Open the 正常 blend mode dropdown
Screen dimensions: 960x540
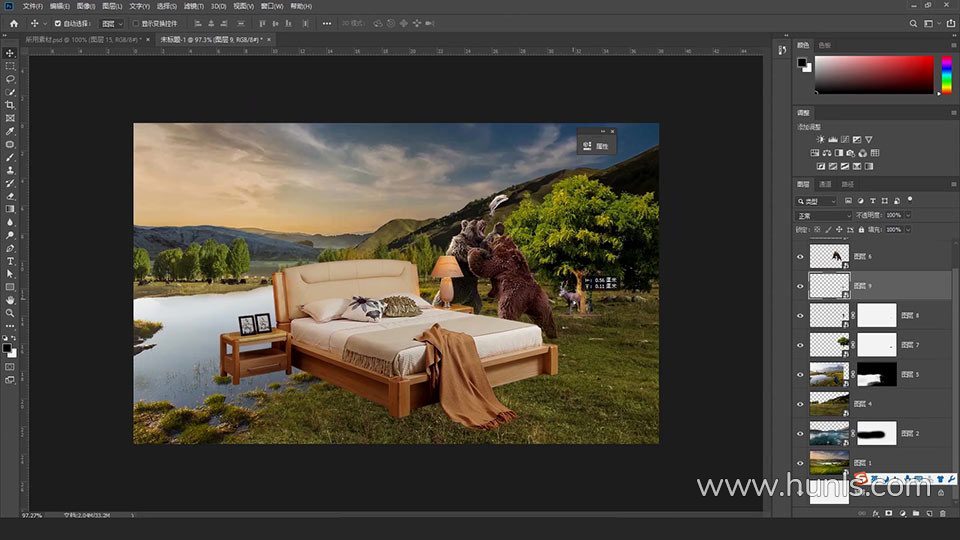click(824, 215)
